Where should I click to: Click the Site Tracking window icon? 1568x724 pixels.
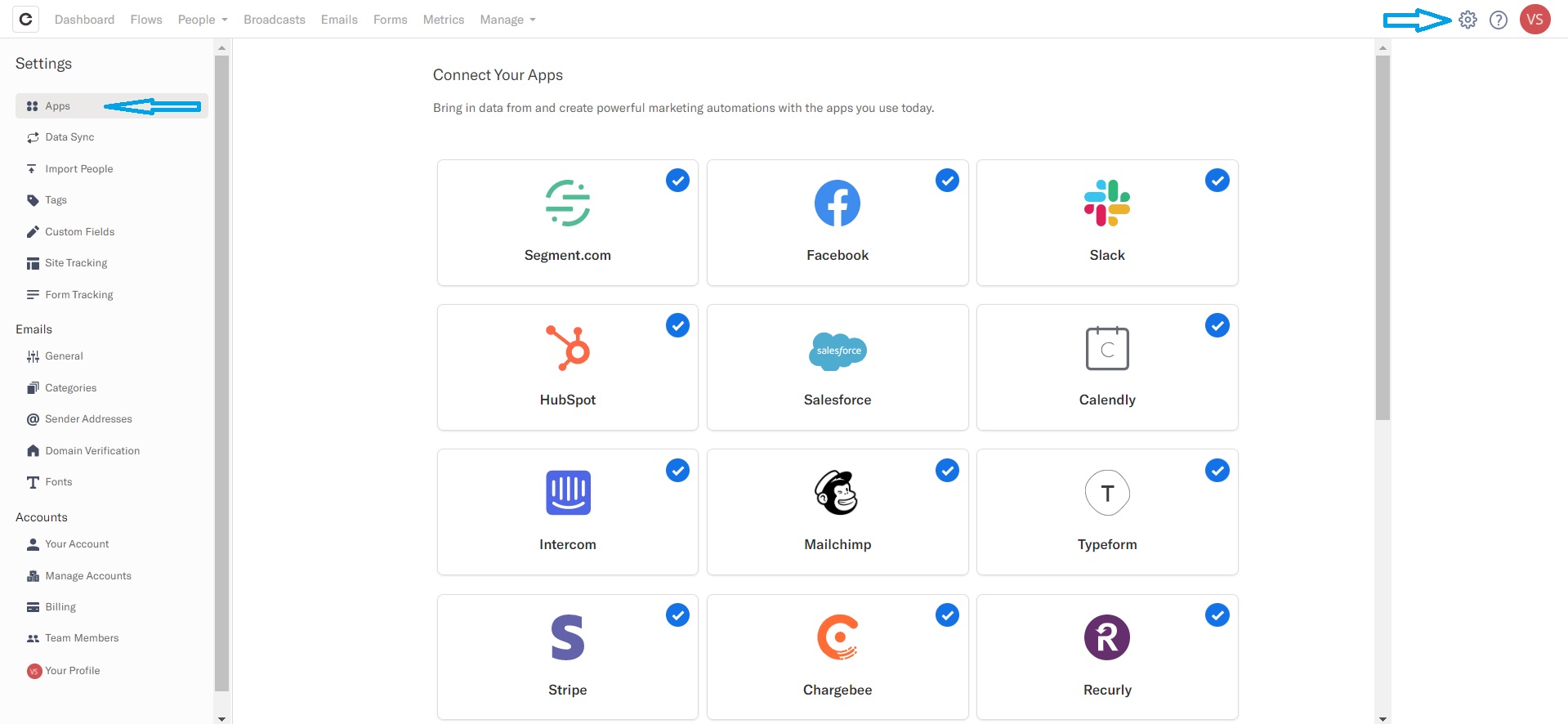(33, 263)
